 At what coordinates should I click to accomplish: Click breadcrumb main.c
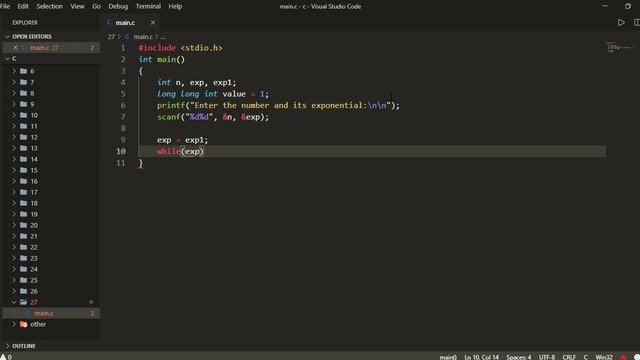[143, 37]
